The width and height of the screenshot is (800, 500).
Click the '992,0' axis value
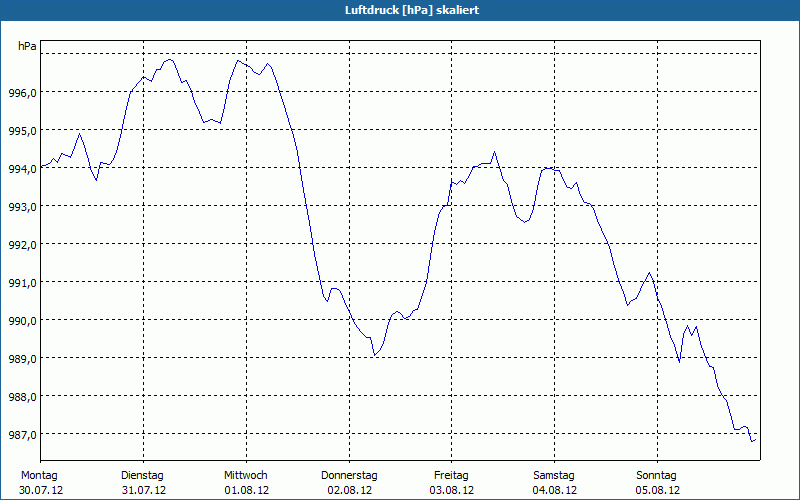pyautogui.click(x=22, y=244)
